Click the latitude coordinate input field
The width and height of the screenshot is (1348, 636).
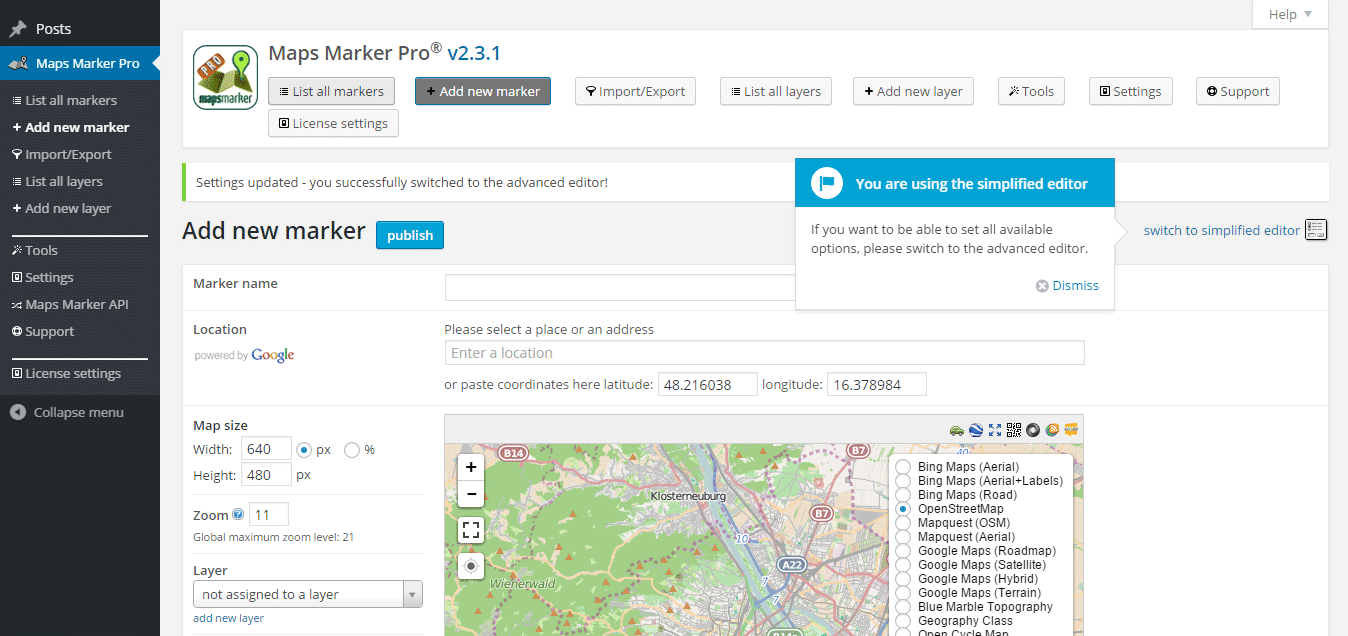coord(707,384)
